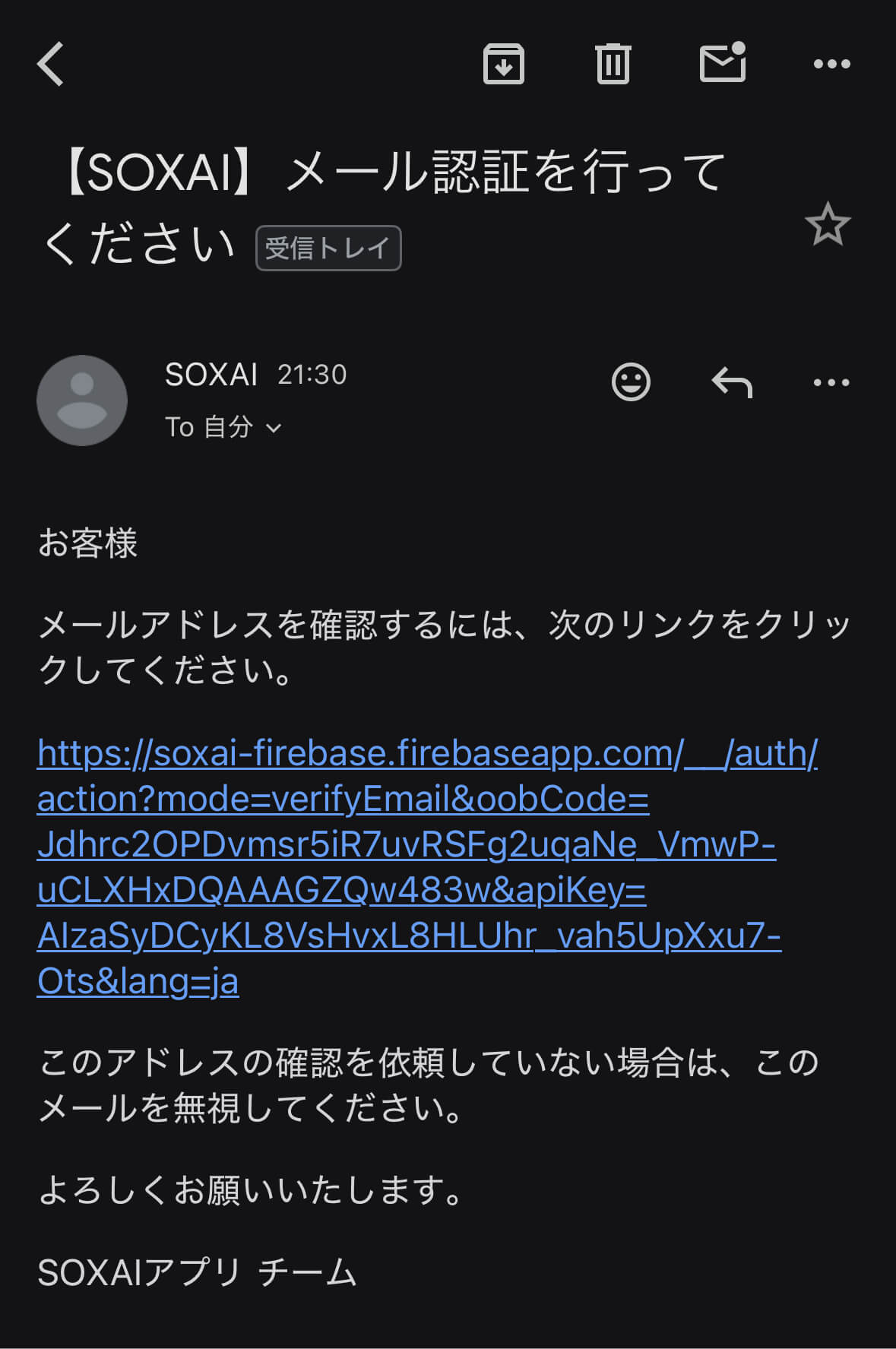The image size is (896, 1349).
Task: Expand recipient details chevron next to 自分
Action: click(x=274, y=428)
